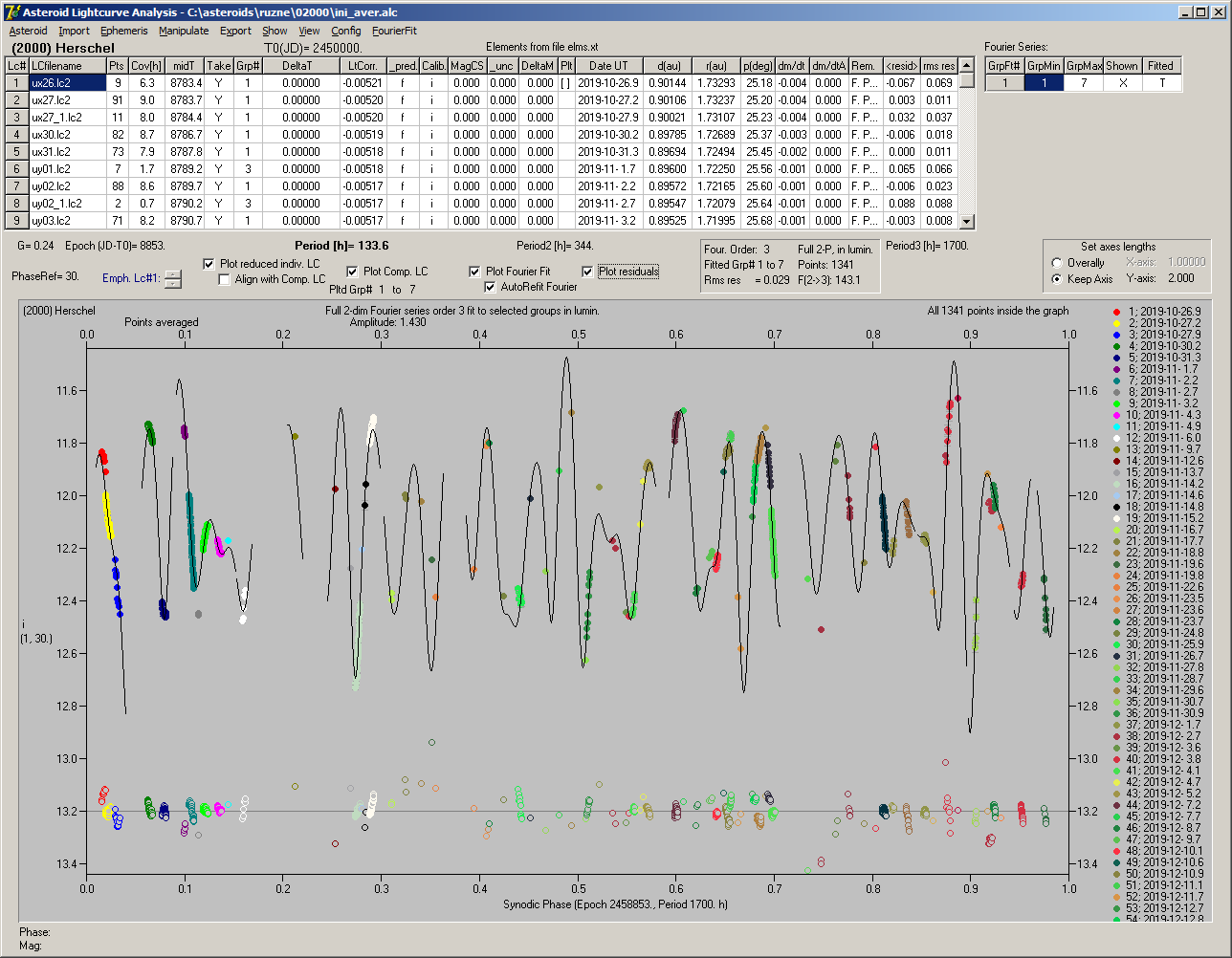Click the GrpFt# column header
Image resolution: width=1232 pixels, height=958 pixels.
(x=1004, y=66)
